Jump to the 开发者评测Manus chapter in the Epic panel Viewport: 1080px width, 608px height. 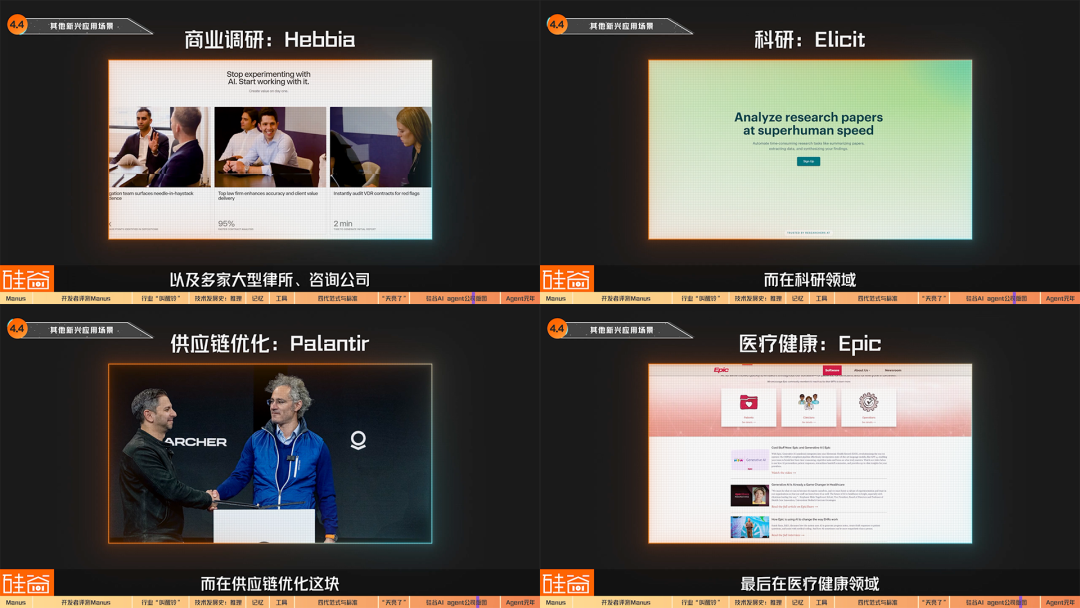pyautogui.click(x=625, y=602)
